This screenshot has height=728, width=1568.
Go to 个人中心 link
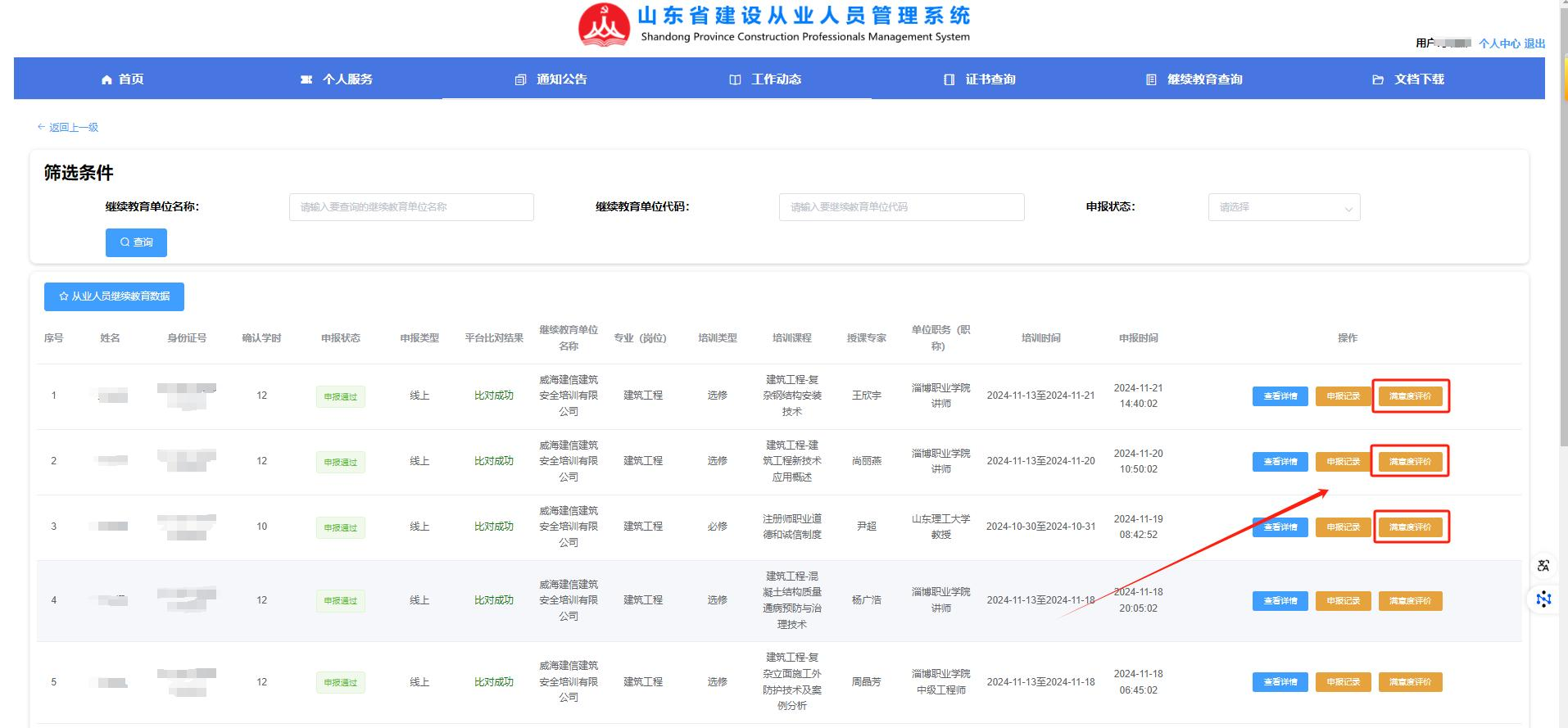(1499, 43)
